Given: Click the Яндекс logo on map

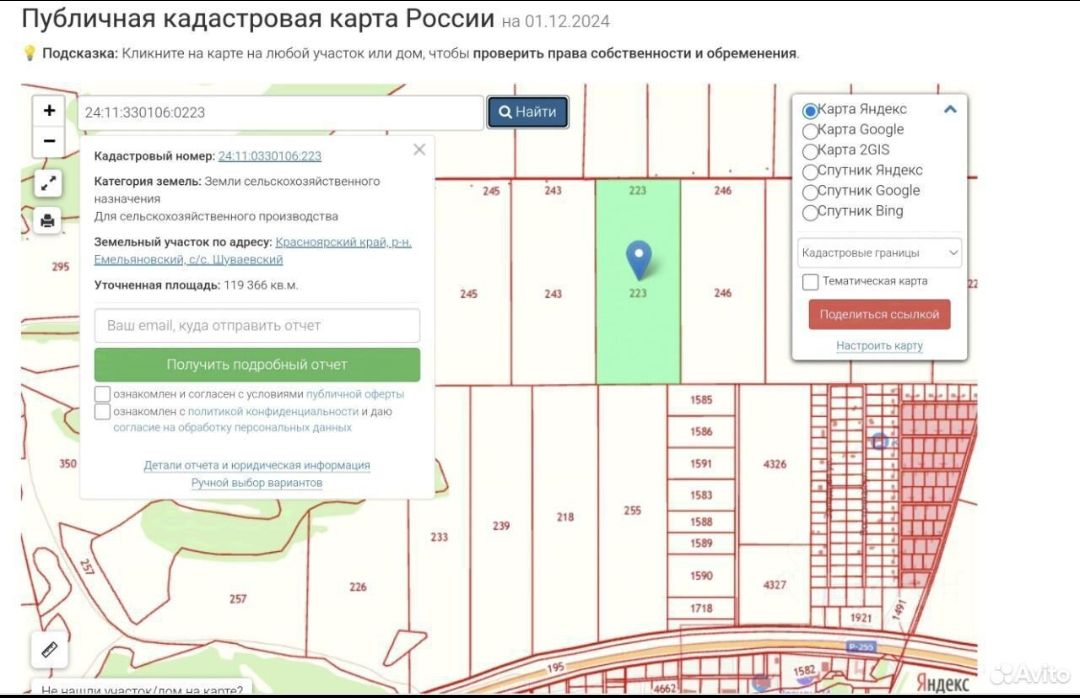Looking at the screenshot, I should (x=942, y=683).
